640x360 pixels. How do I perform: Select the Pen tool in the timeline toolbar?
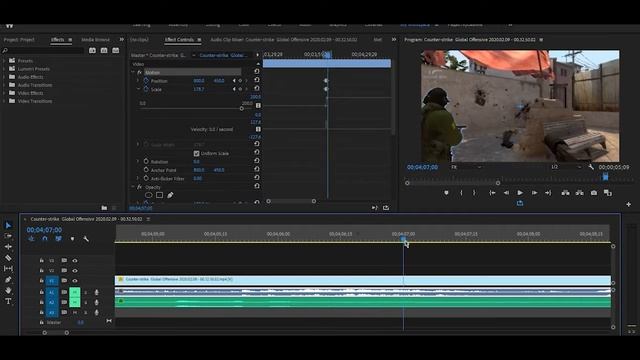tap(8, 280)
